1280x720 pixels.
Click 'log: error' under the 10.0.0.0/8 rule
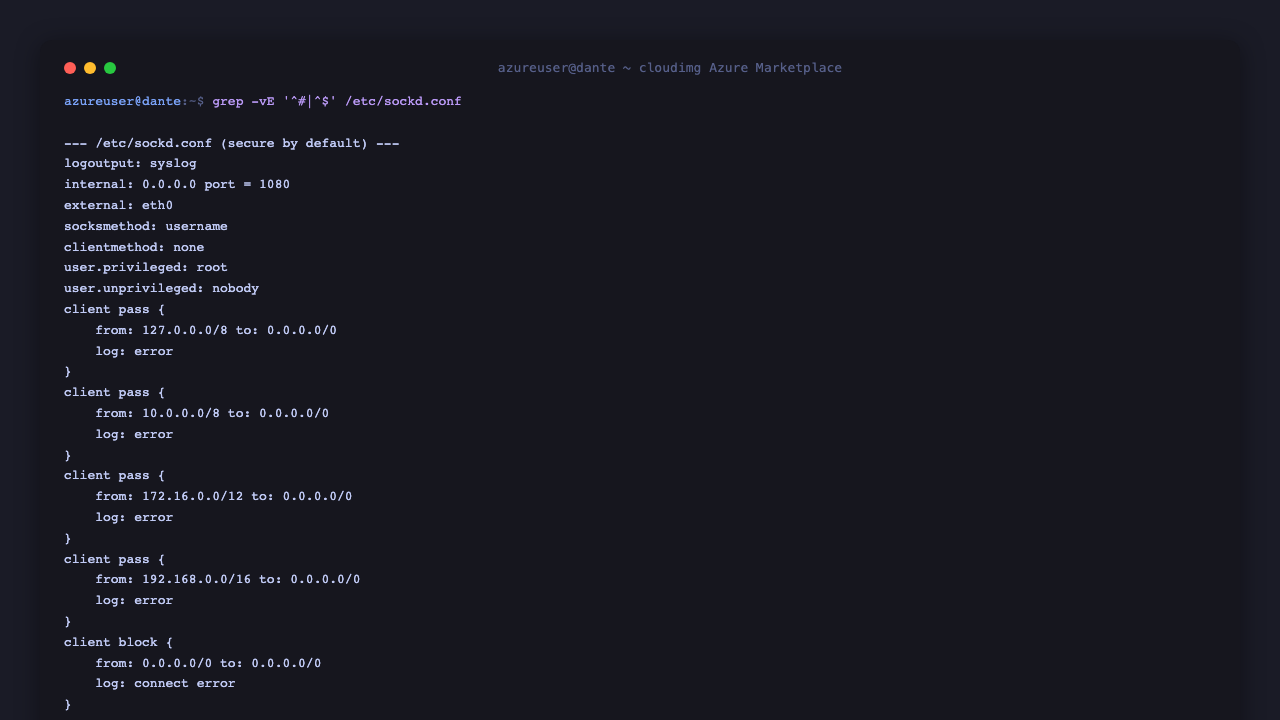click(x=134, y=434)
